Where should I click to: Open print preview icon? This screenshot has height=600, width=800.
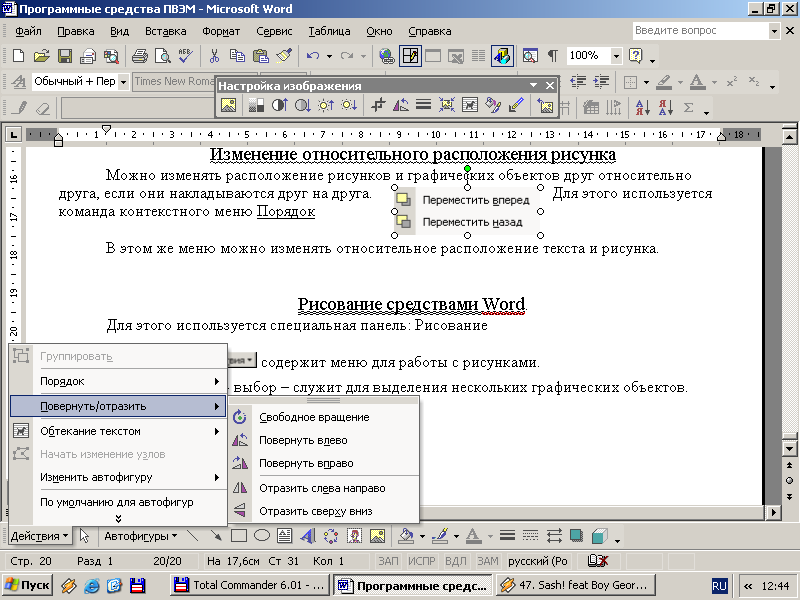click(163, 56)
